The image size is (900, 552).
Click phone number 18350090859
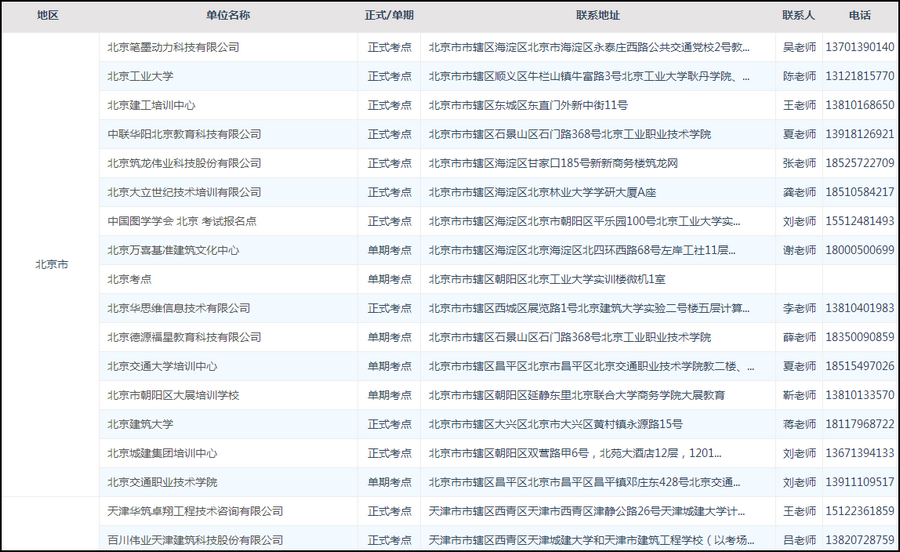860,337
